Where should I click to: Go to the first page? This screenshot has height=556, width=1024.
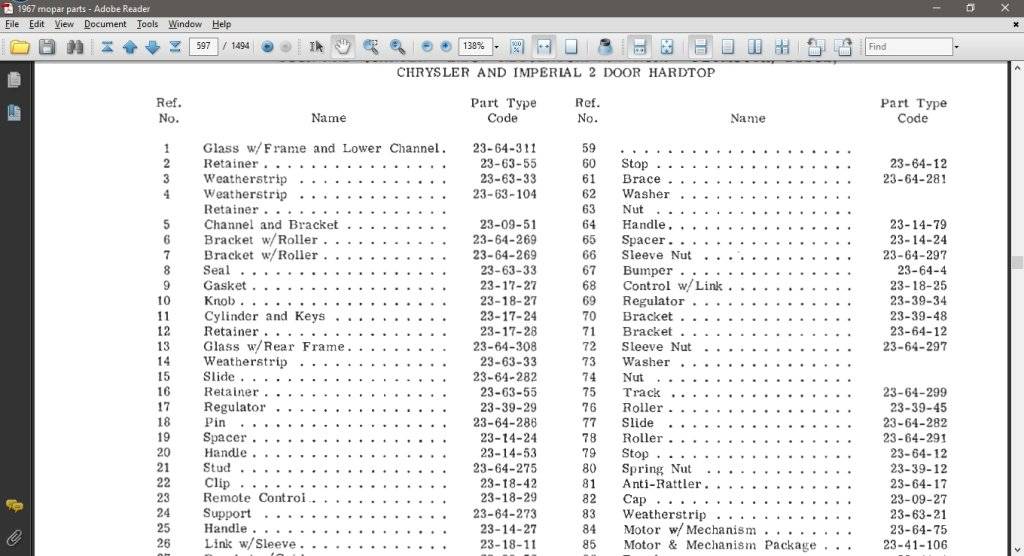[x=107, y=47]
